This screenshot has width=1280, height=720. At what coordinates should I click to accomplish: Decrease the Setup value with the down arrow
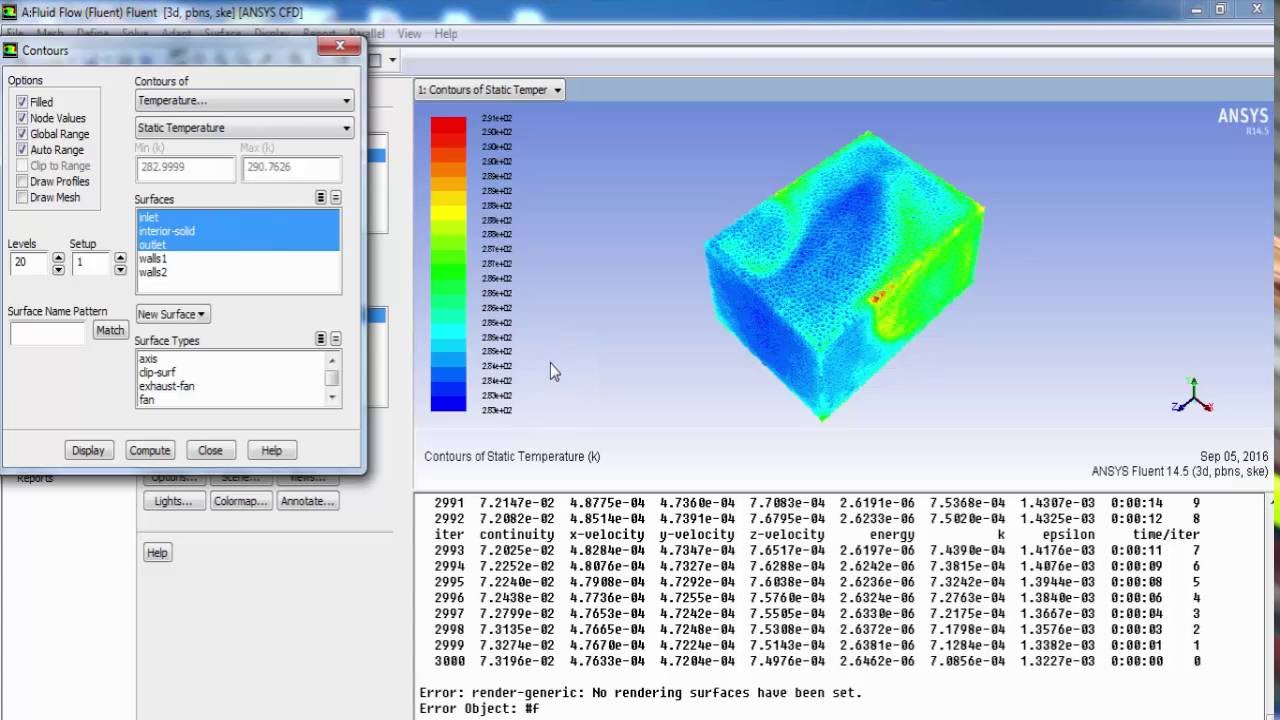120,270
